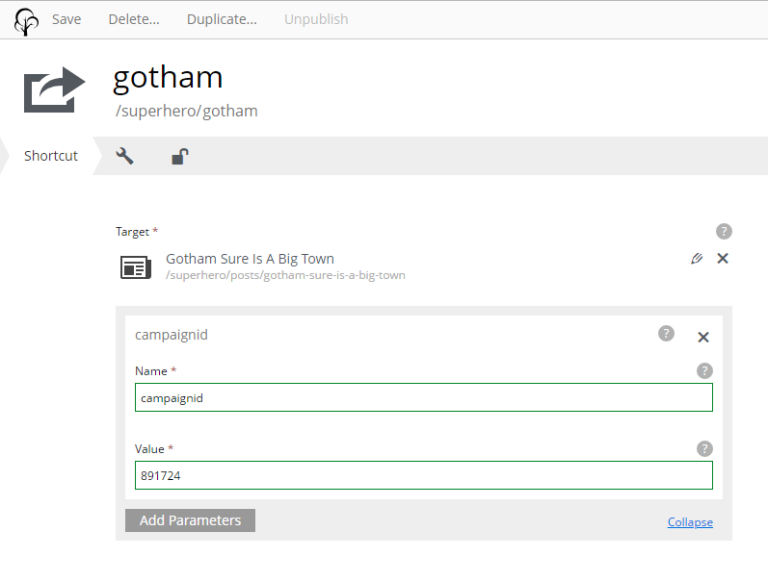This screenshot has width=768, height=582.
Task: Open the wrench settings step
Action: point(125,156)
